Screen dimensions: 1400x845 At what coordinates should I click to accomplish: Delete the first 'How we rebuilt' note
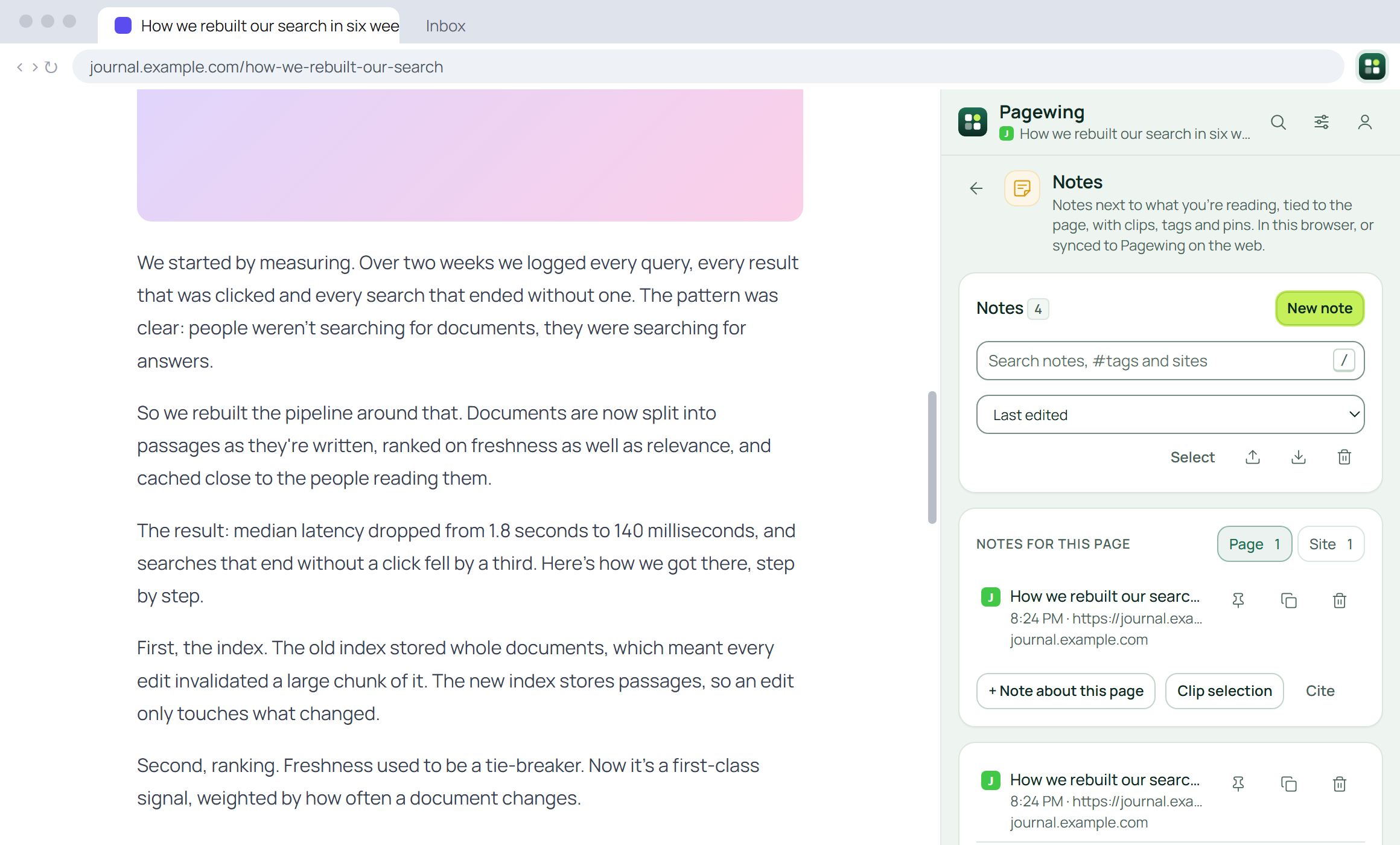pyautogui.click(x=1340, y=600)
